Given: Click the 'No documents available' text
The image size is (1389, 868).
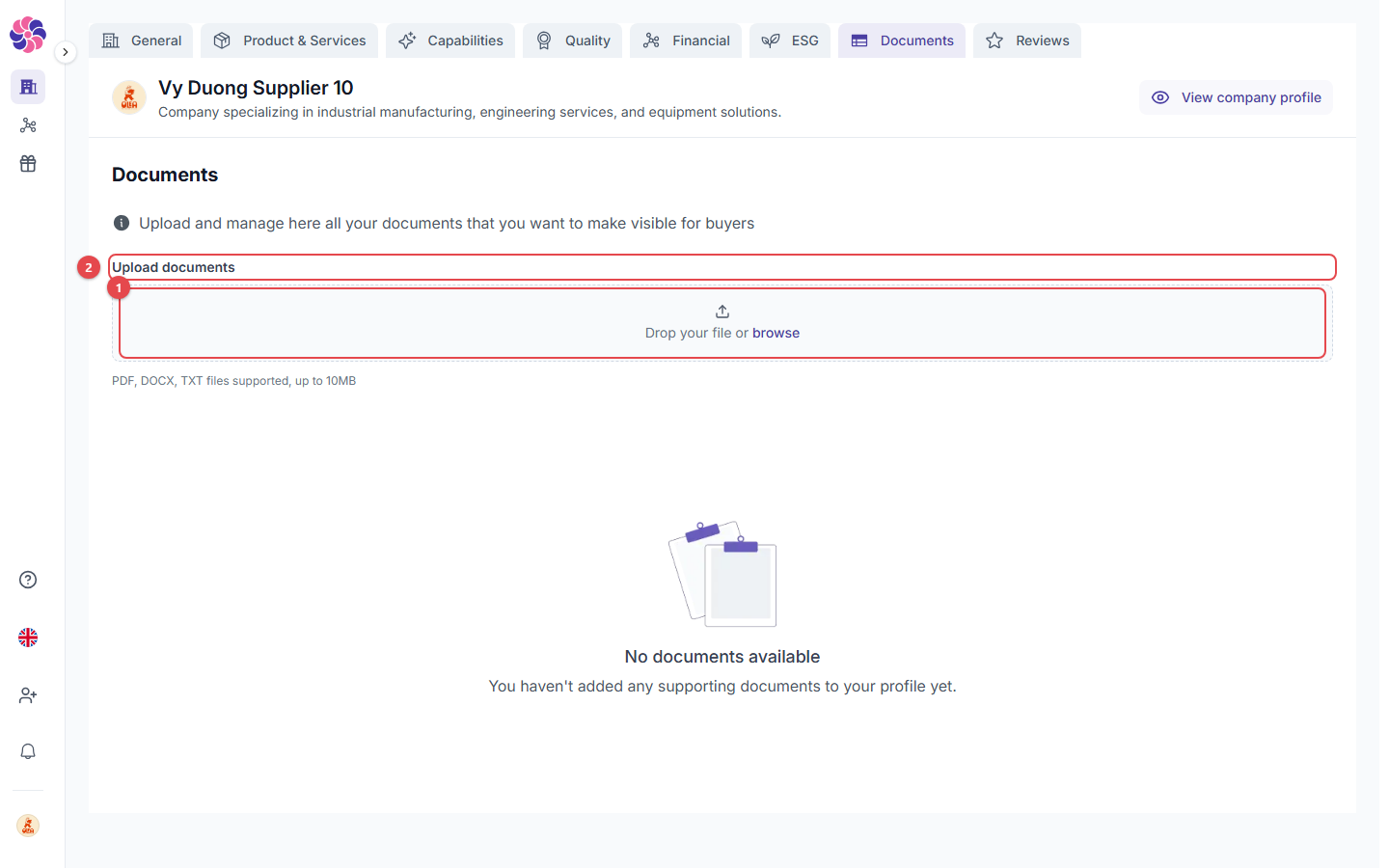Looking at the screenshot, I should pos(722,657).
